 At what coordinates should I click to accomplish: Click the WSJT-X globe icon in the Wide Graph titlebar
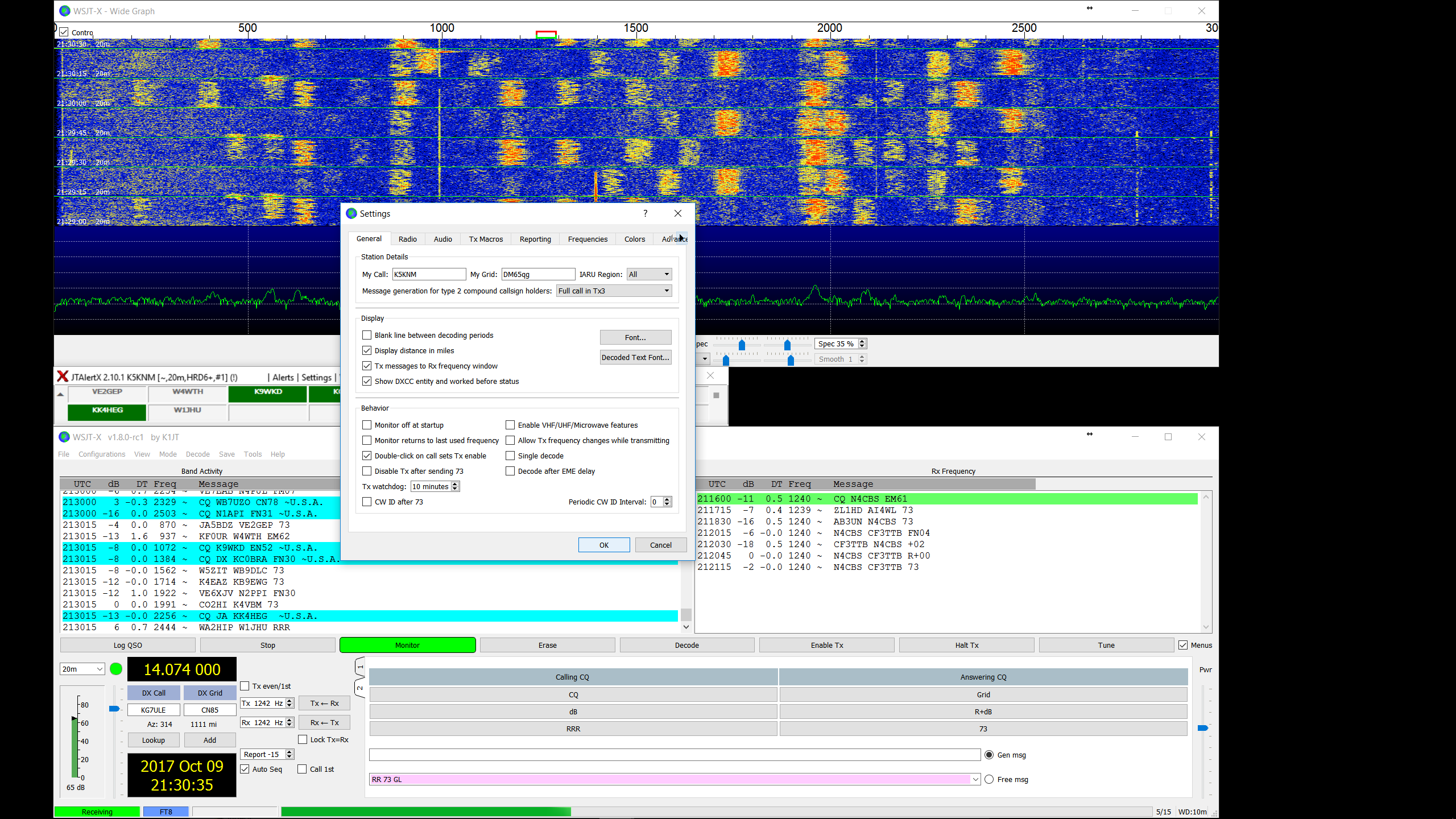coord(64,10)
